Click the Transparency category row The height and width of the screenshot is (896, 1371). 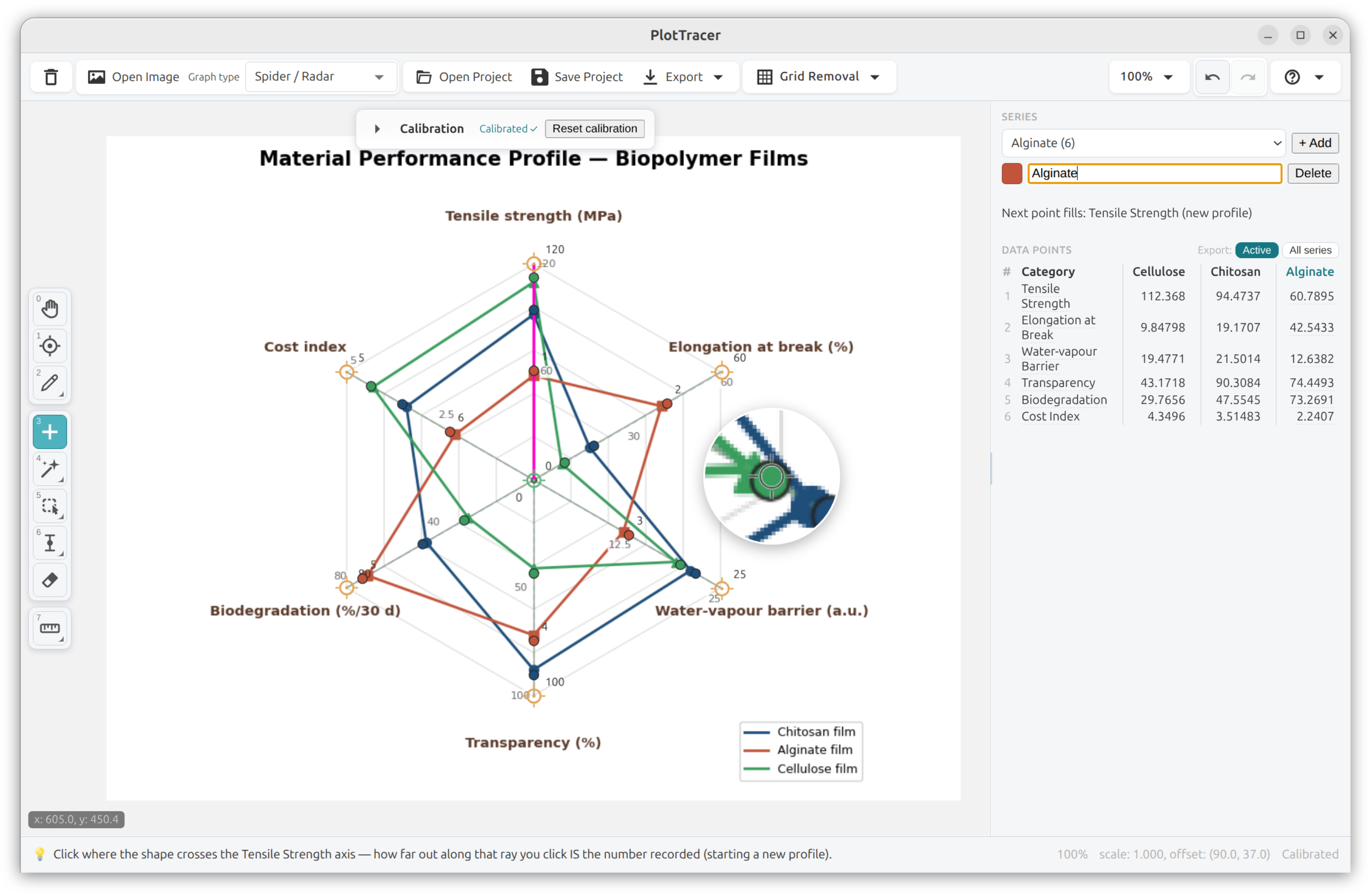coord(1058,383)
